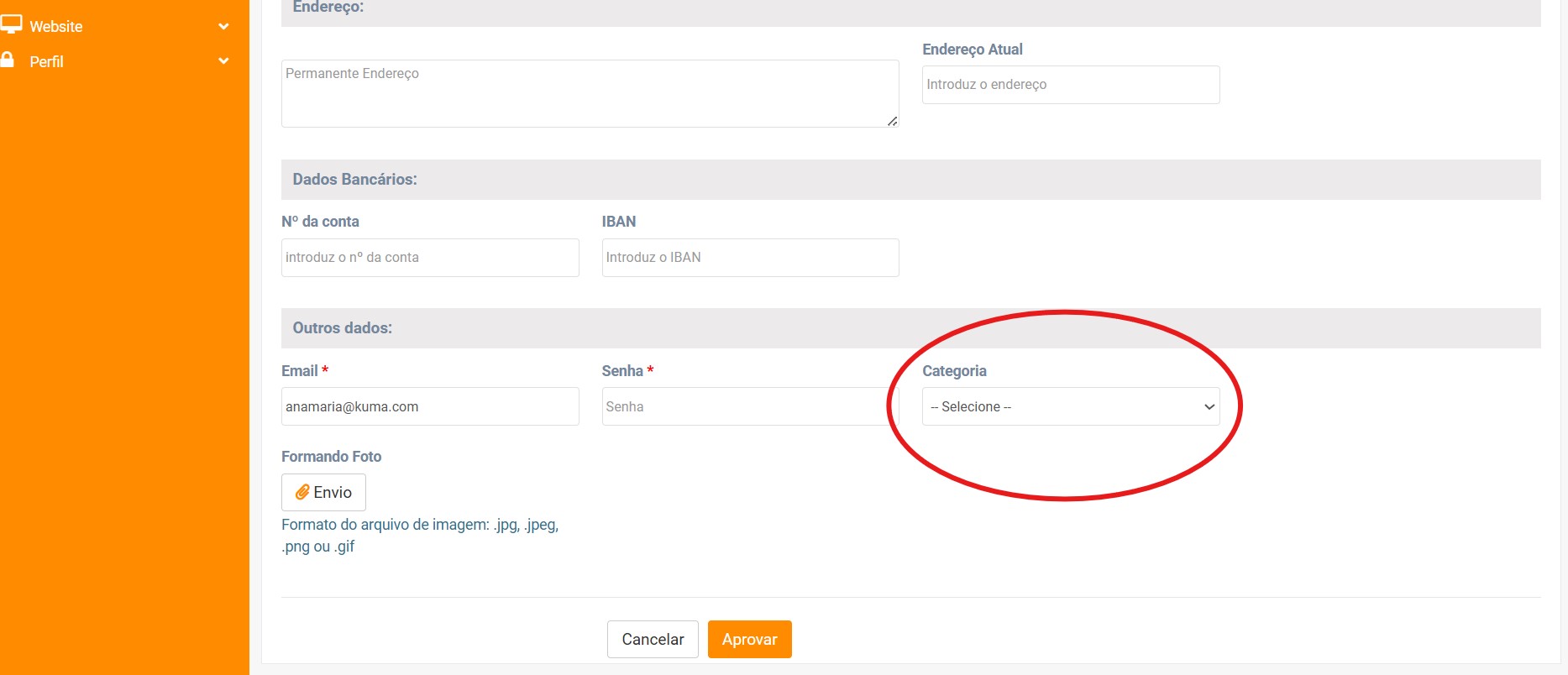Open the Perfil sidebar menu item
Viewport: 1568px width, 675px height.
tap(46, 62)
